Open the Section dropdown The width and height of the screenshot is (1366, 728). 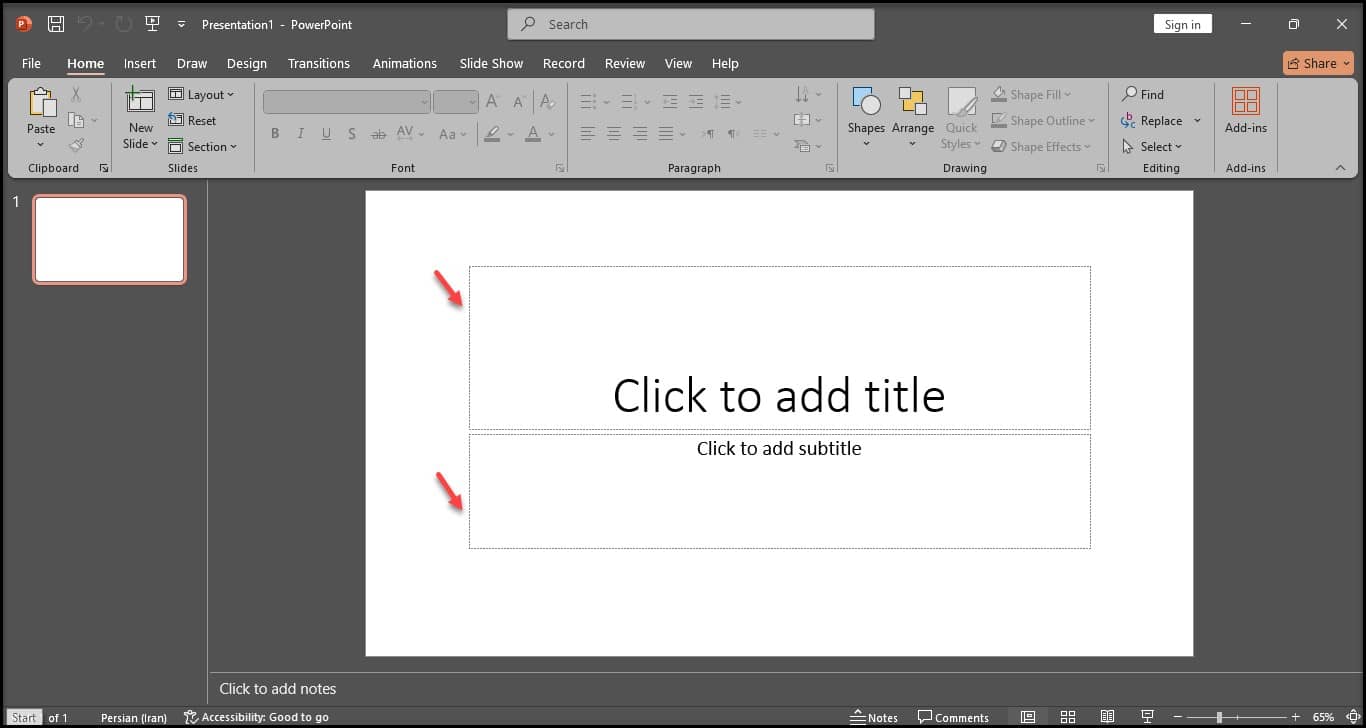(x=202, y=146)
